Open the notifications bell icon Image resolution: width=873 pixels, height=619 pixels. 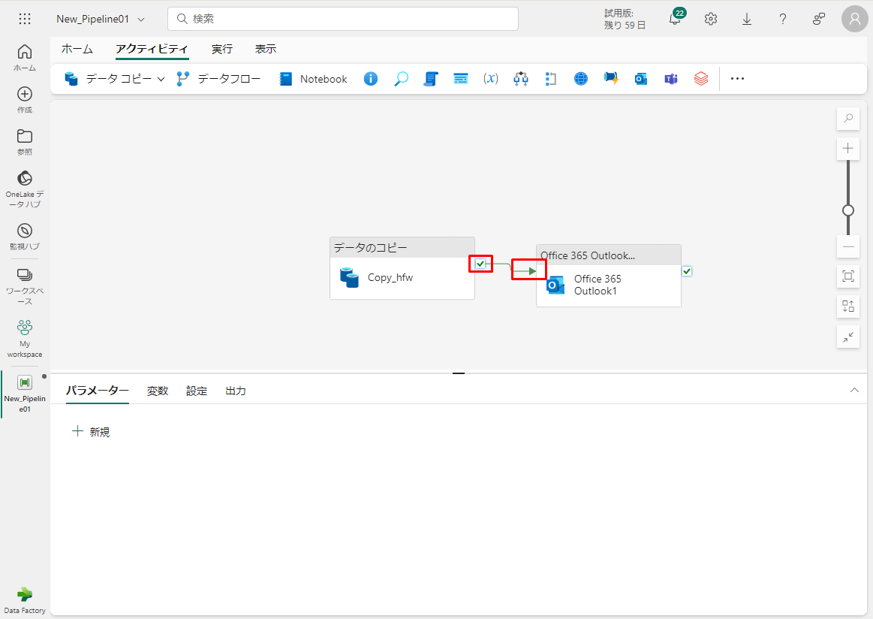click(x=675, y=19)
